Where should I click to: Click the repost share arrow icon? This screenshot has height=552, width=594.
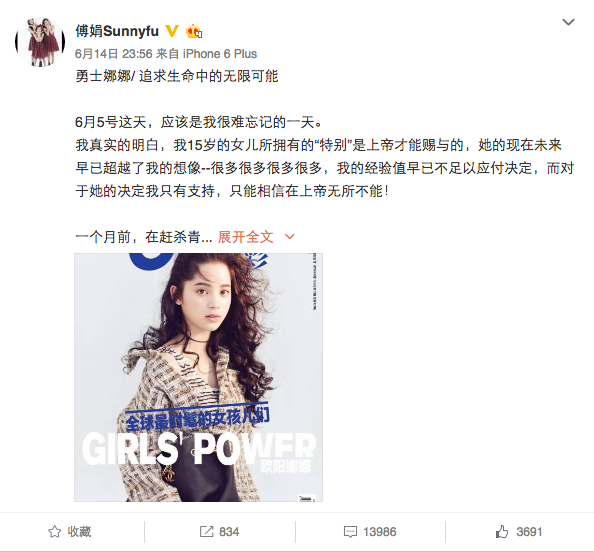[x=206, y=532]
